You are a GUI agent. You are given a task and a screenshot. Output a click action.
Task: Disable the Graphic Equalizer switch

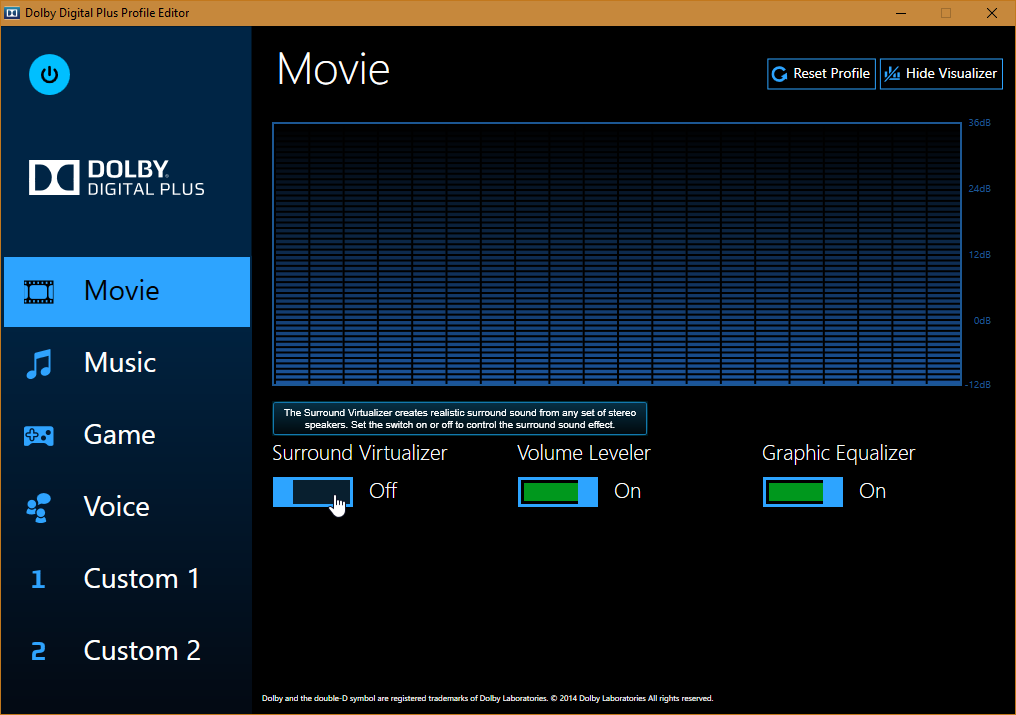tap(803, 492)
